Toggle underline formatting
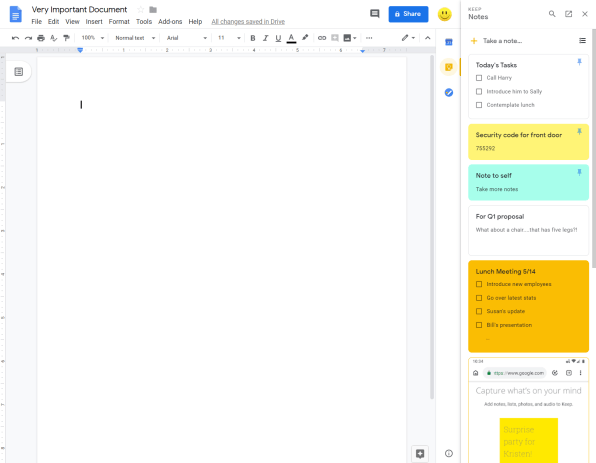This screenshot has width=596, height=463. click(278, 38)
